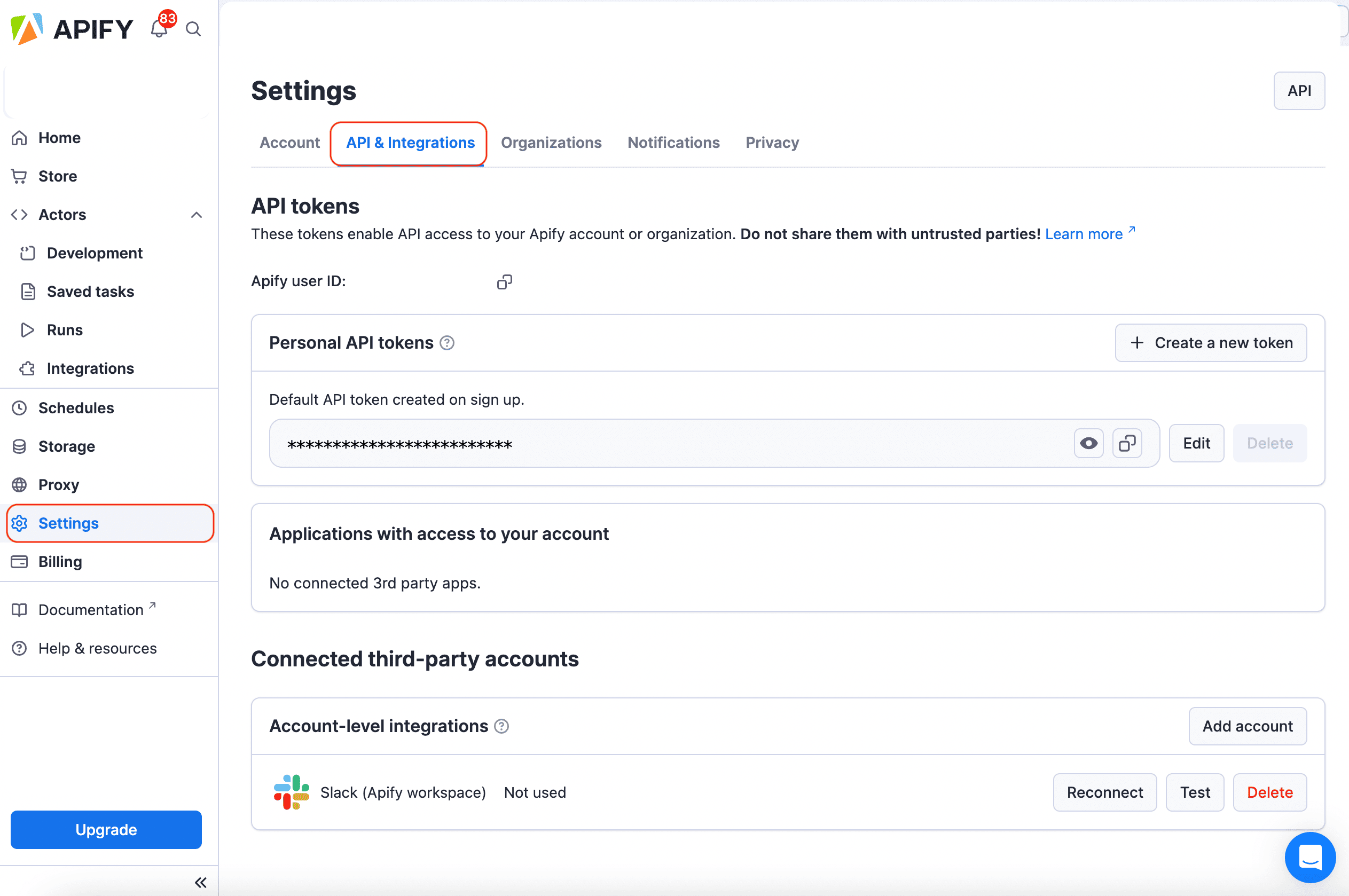Screen dimensions: 1349x896
Task: Expand the API panel button
Action: pos(1299,90)
